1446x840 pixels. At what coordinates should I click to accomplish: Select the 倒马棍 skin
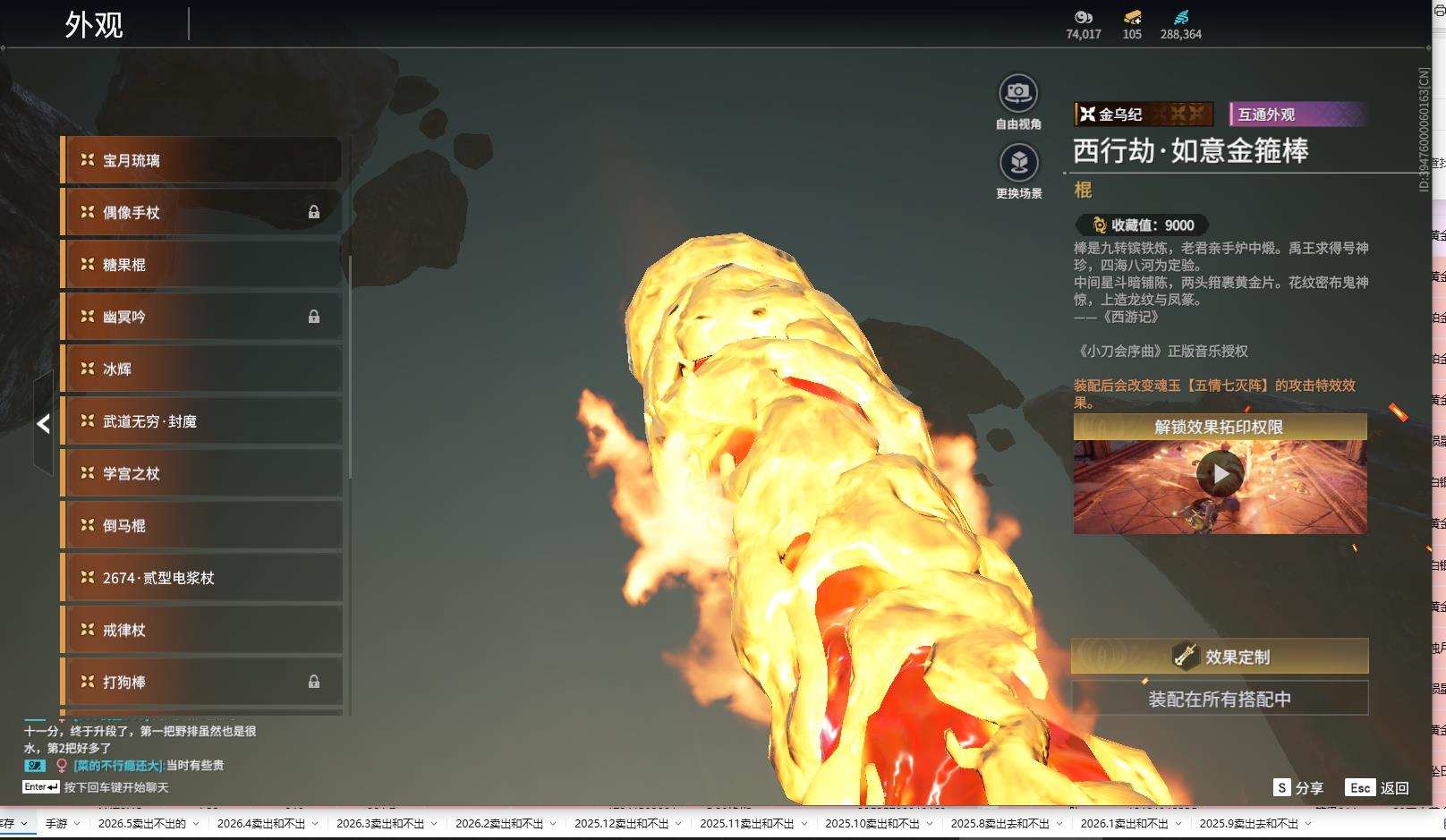201,526
